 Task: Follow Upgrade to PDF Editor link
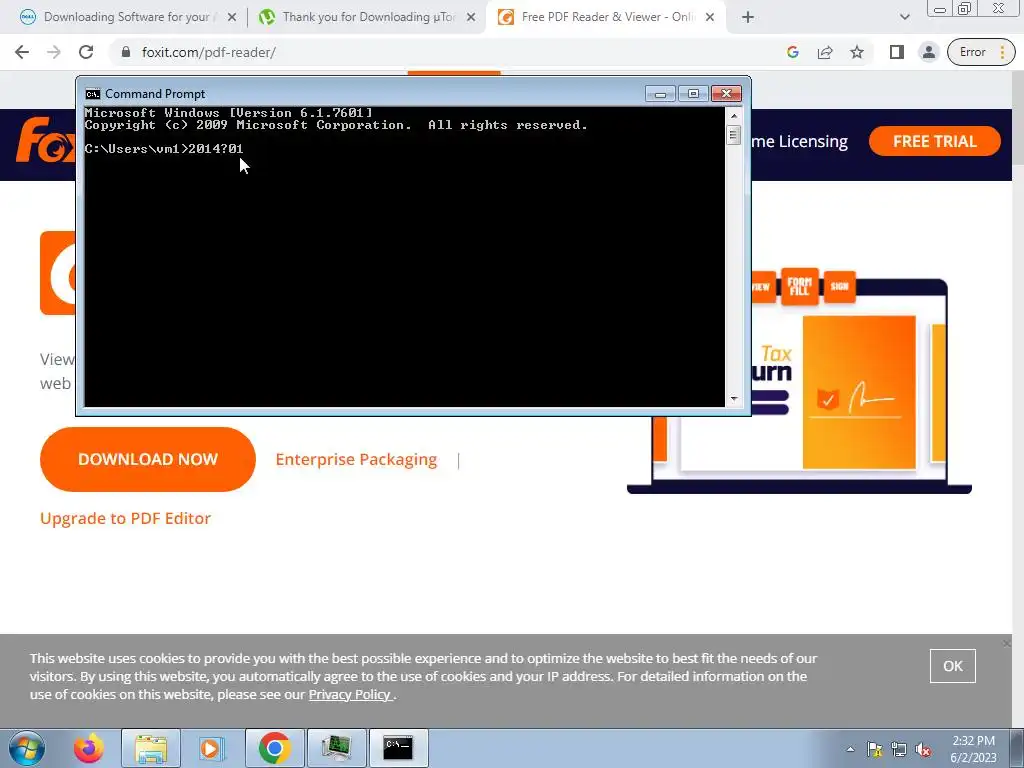point(125,519)
